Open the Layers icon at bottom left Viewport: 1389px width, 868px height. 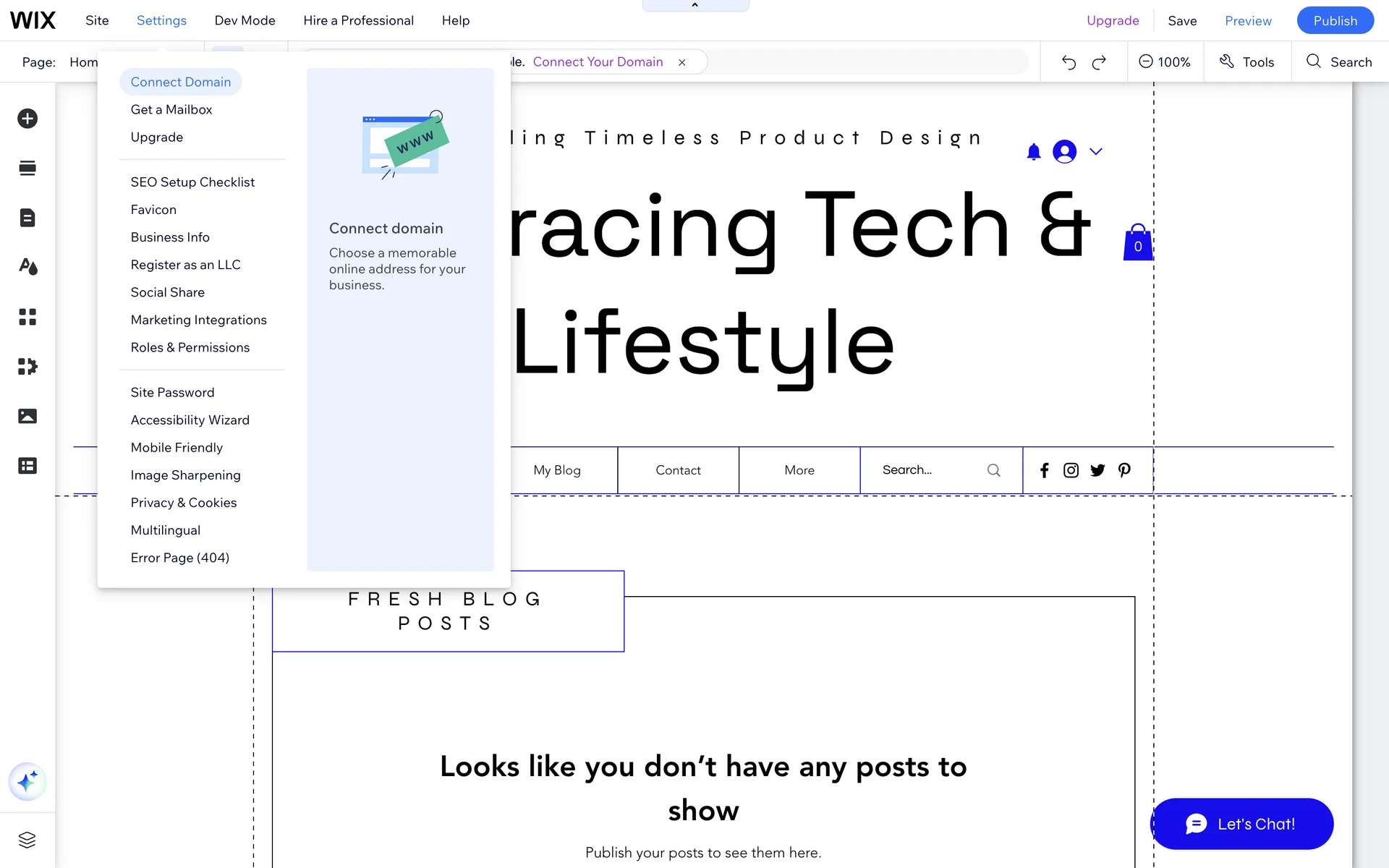[27, 840]
